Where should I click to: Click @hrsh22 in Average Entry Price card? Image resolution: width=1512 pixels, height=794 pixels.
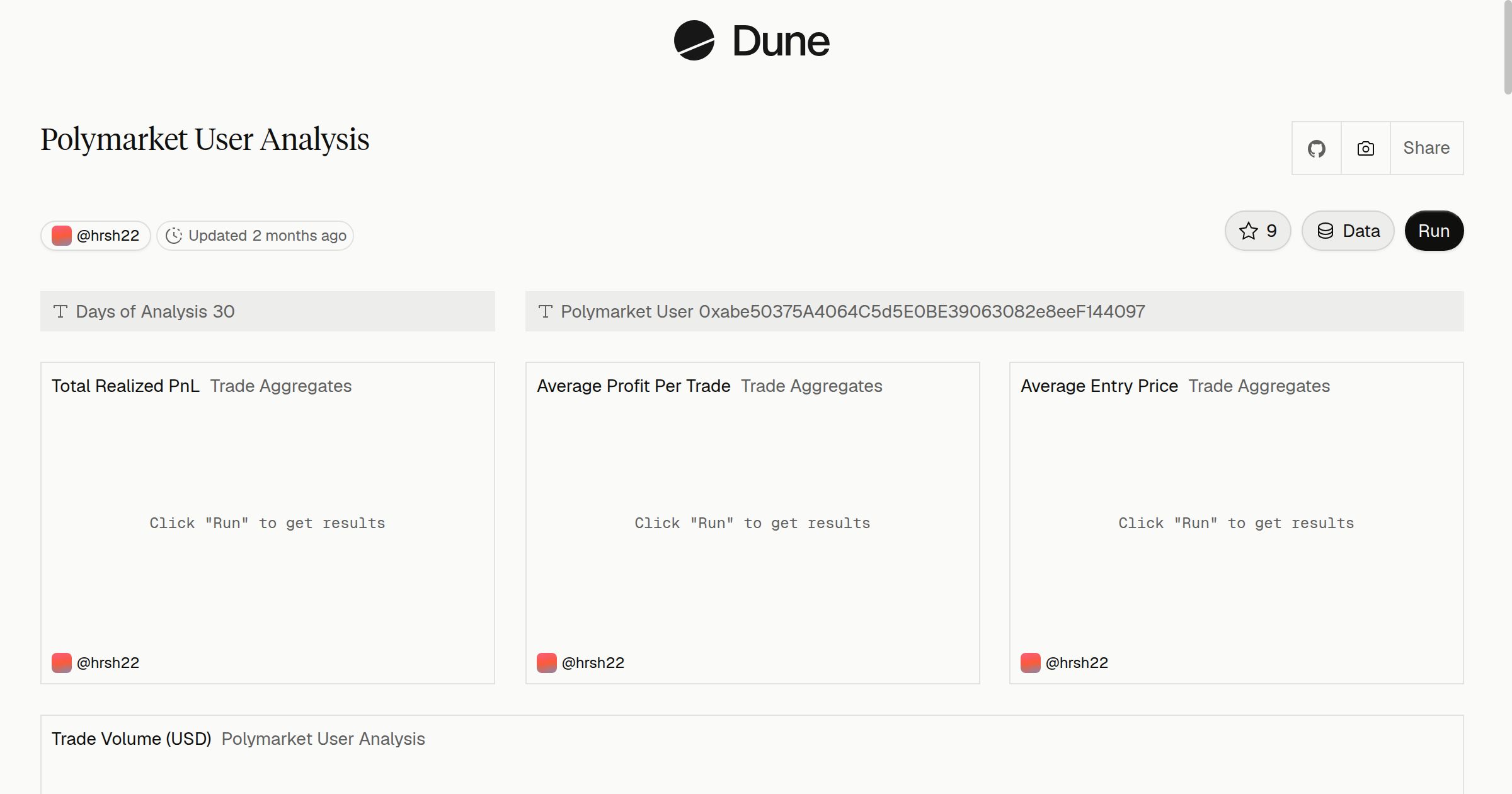point(1077,663)
